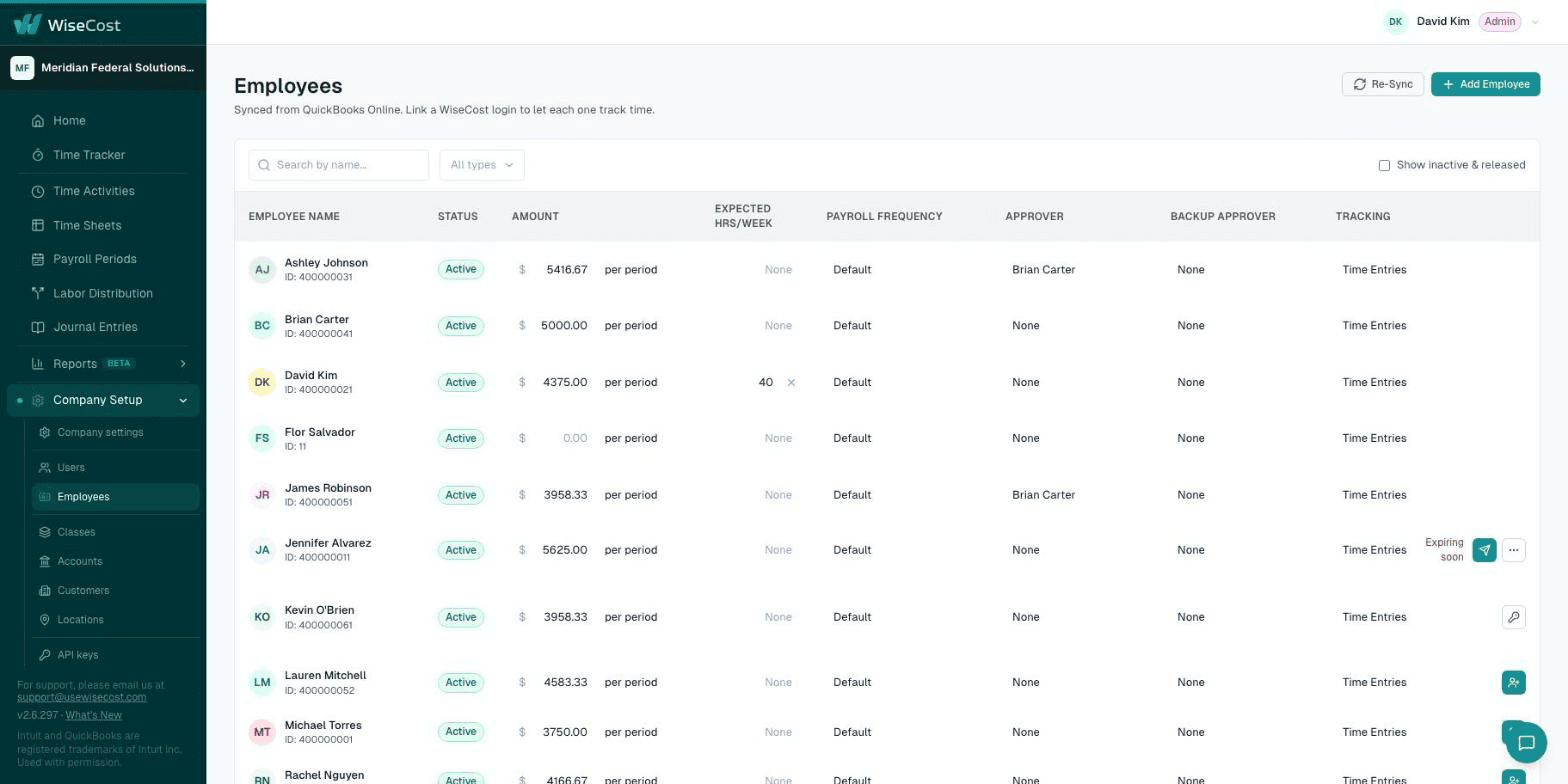Enable Show inactive & released checkbox
The image size is (1568, 784).
(x=1384, y=165)
